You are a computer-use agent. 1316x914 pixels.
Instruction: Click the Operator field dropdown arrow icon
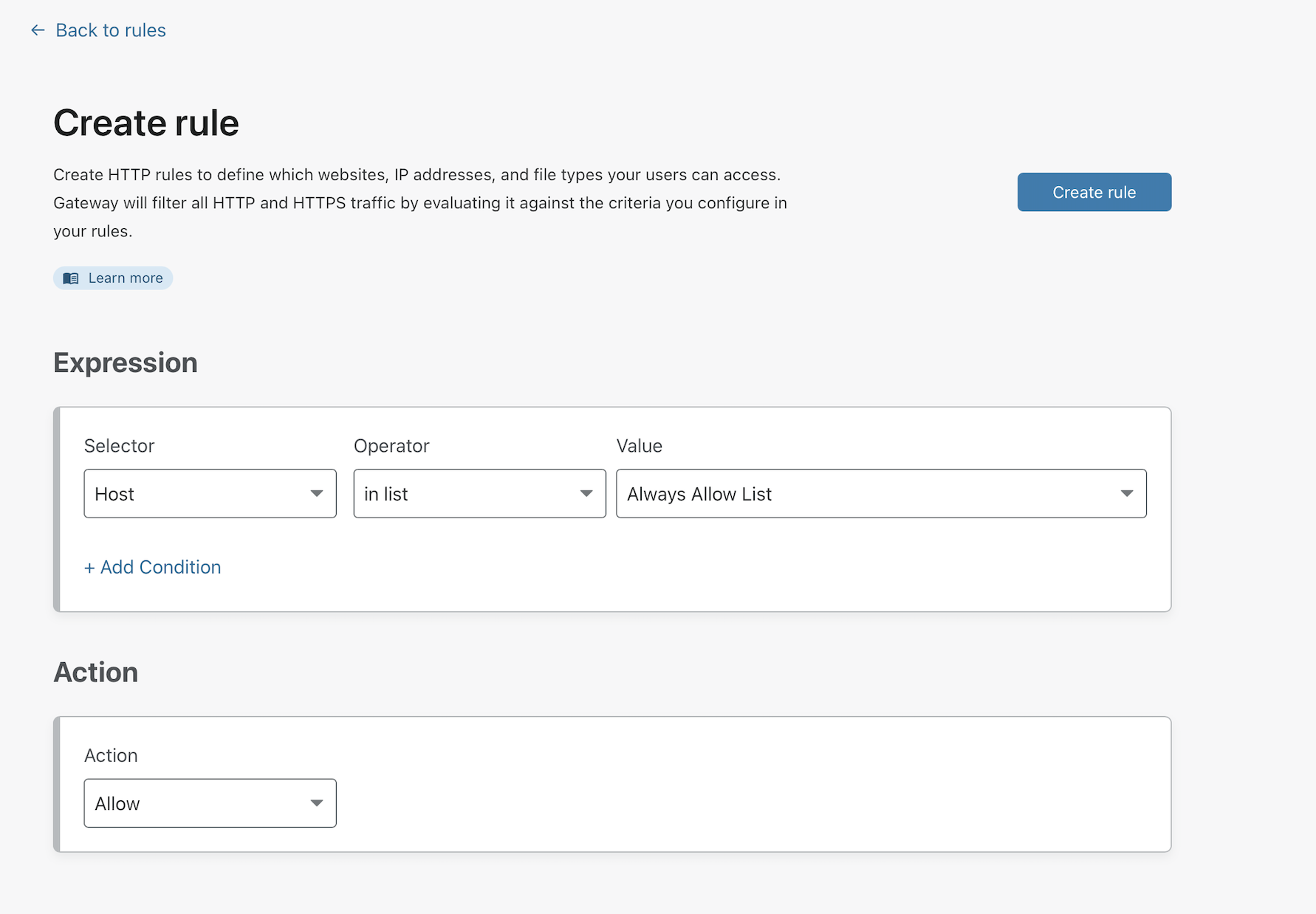click(x=586, y=493)
